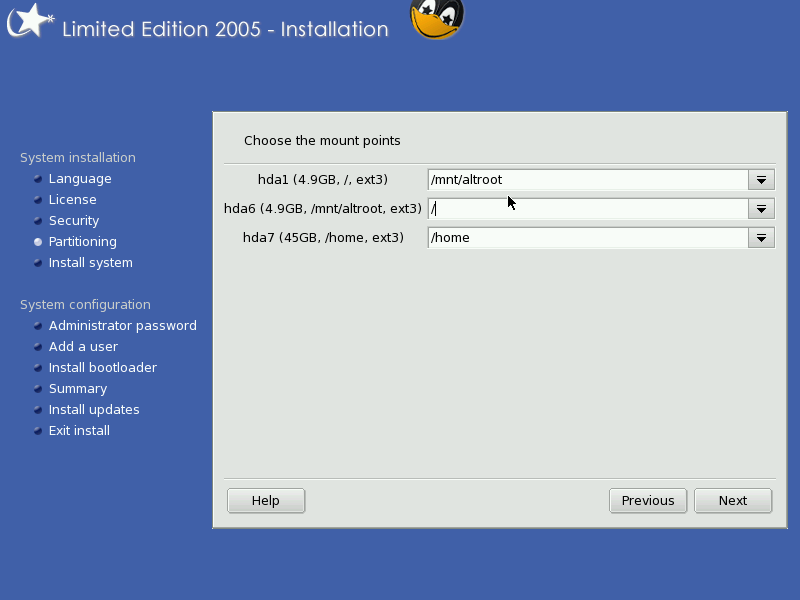This screenshot has height=600, width=800.
Task: Click the Limited Edition 2005 - Installation title
Action: coord(226,29)
